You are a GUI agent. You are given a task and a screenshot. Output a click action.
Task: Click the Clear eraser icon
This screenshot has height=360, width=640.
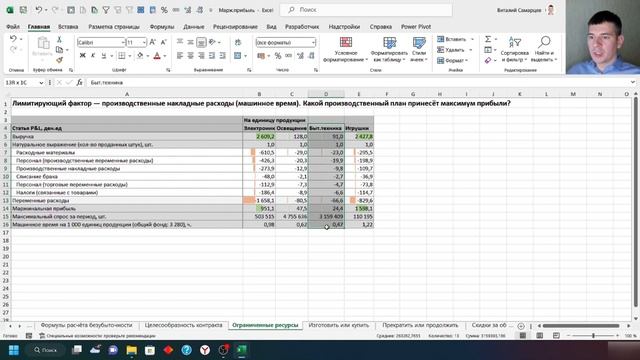pos(488,60)
